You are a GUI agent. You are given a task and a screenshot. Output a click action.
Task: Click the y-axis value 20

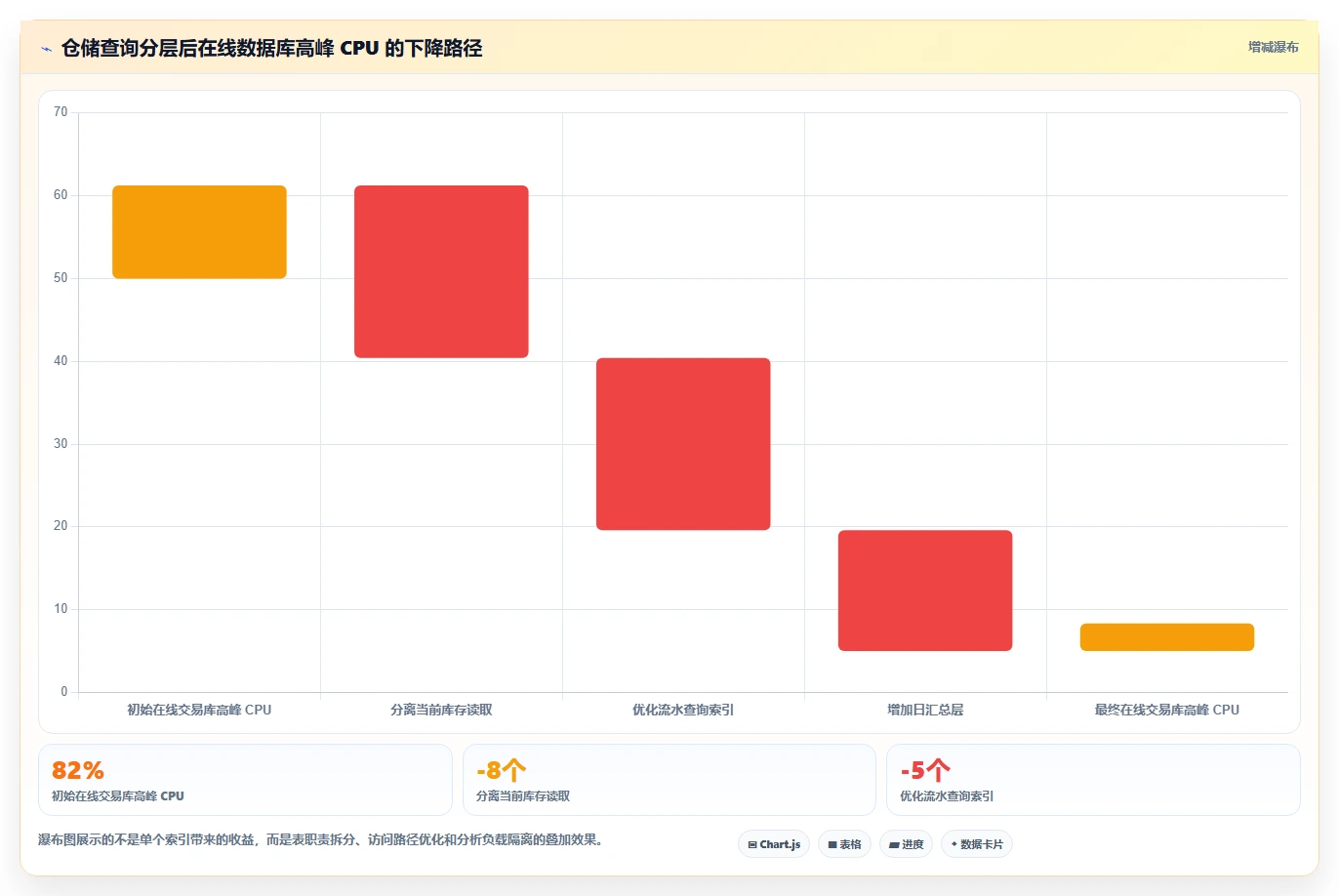[x=61, y=526]
